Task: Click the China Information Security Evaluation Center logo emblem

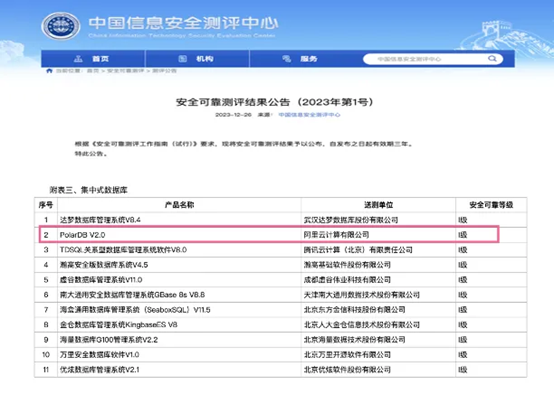Action: [61, 26]
